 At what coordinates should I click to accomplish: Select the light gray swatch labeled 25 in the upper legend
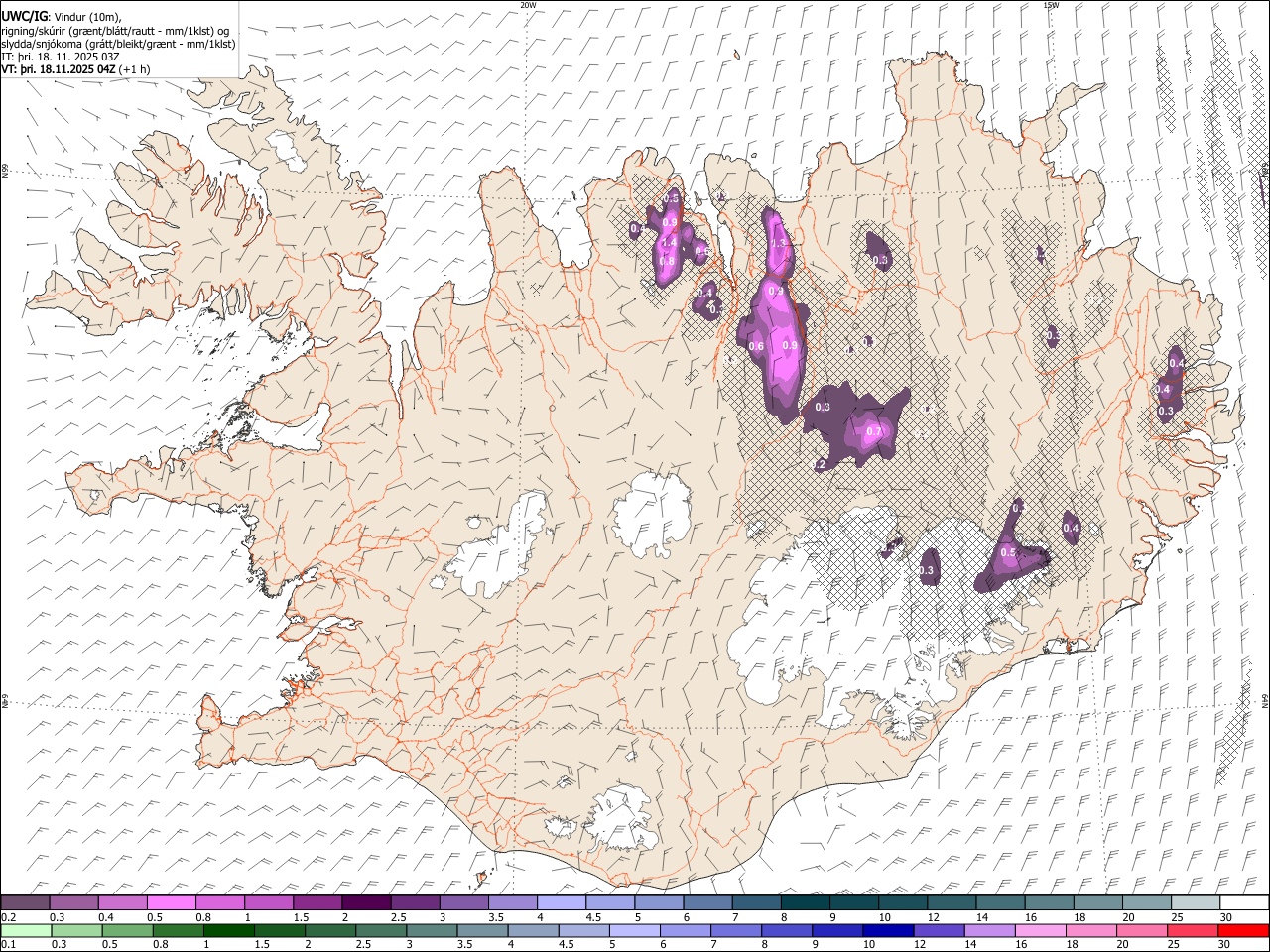point(1196,903)
